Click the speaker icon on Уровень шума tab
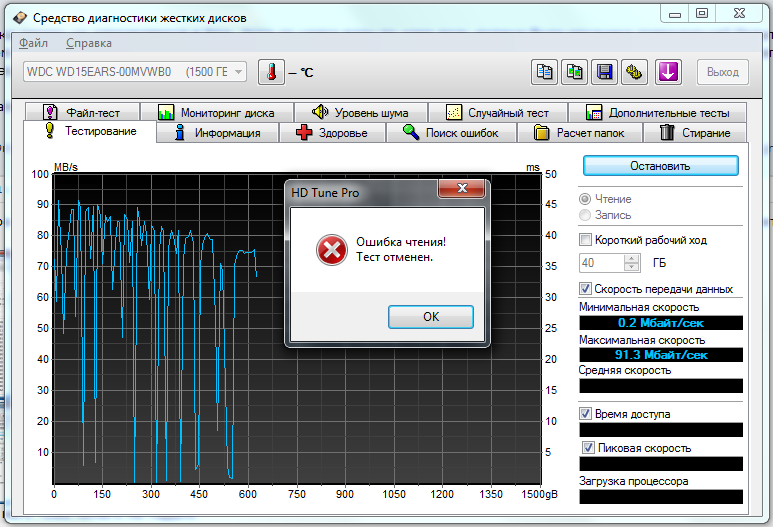This screenshot has height=527, width=773. click(320, 112)
